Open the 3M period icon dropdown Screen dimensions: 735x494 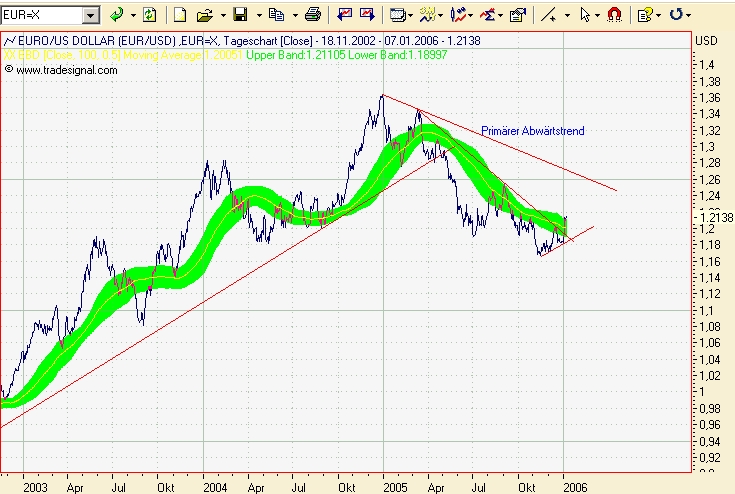tap(441, 15)
